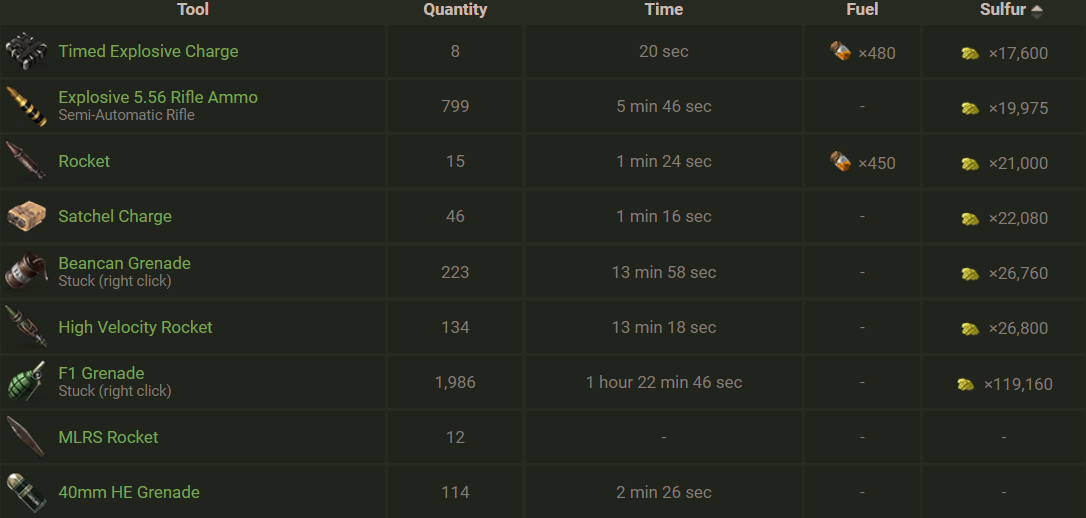Open the High Velocity Rocket link
This screenshot has height=518, width=1086.
coord(135,327)
